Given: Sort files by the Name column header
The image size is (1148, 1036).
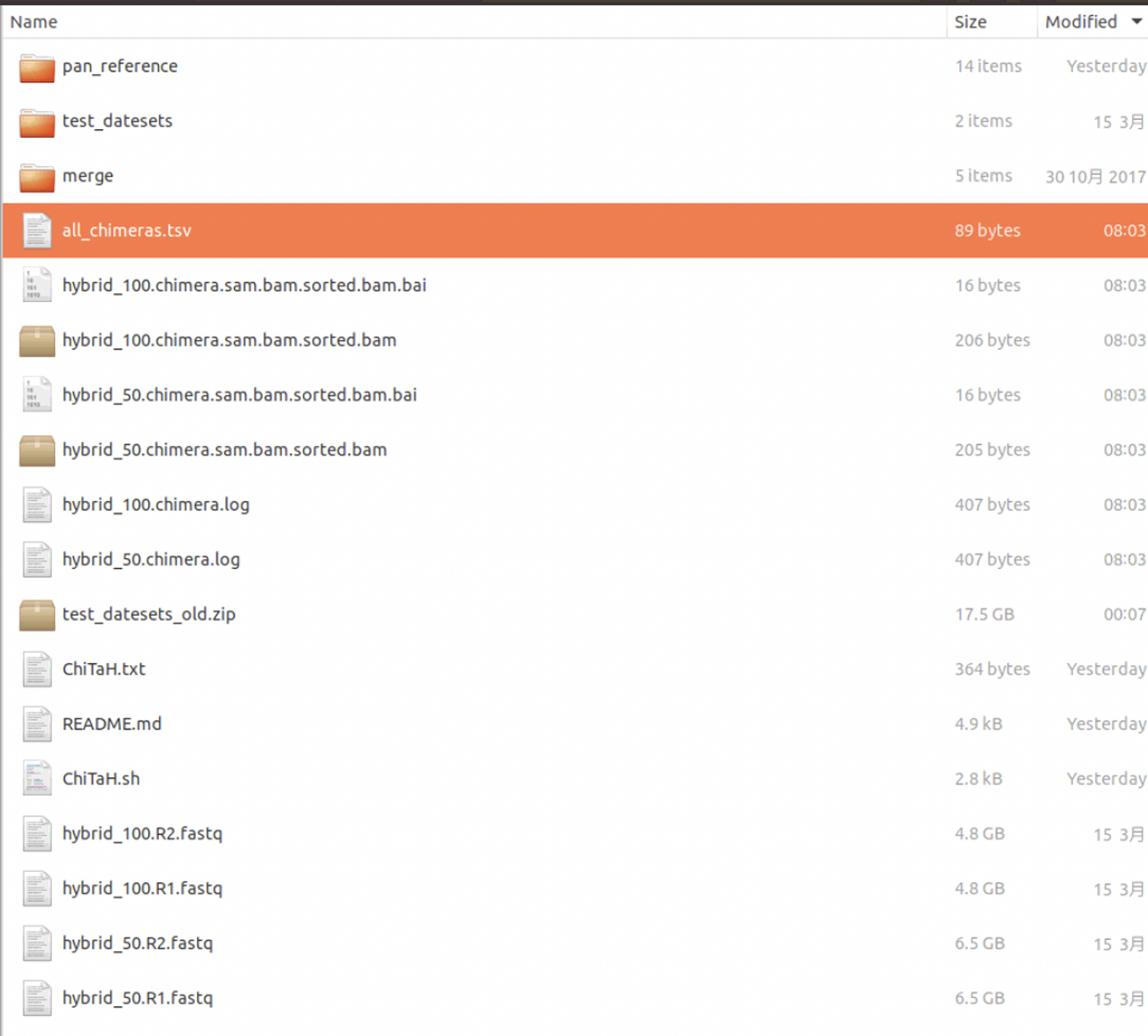Looking at the screenshot, I should click(x=474, y=22).
